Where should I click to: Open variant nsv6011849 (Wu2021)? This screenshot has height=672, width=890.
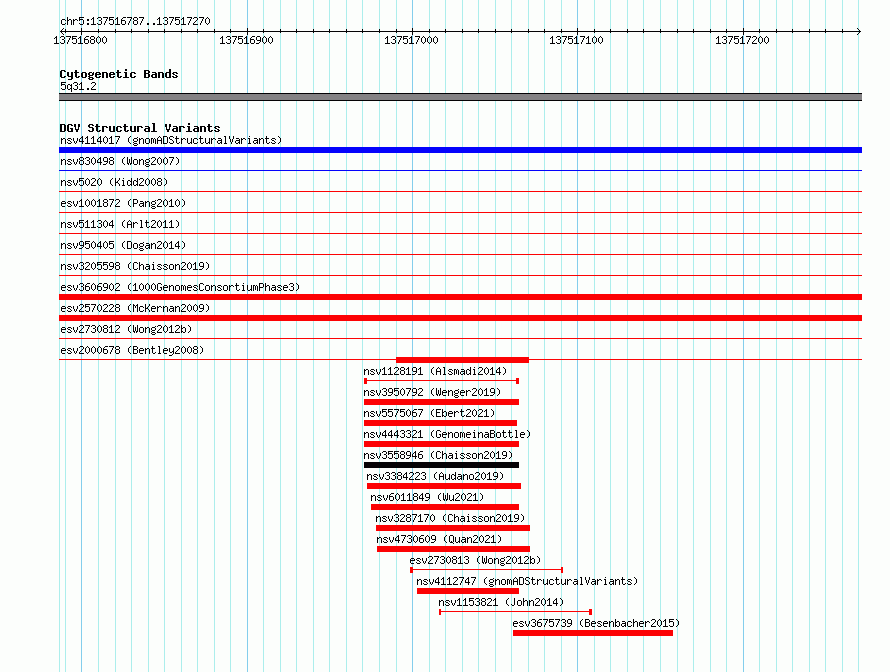click(427, 497)
